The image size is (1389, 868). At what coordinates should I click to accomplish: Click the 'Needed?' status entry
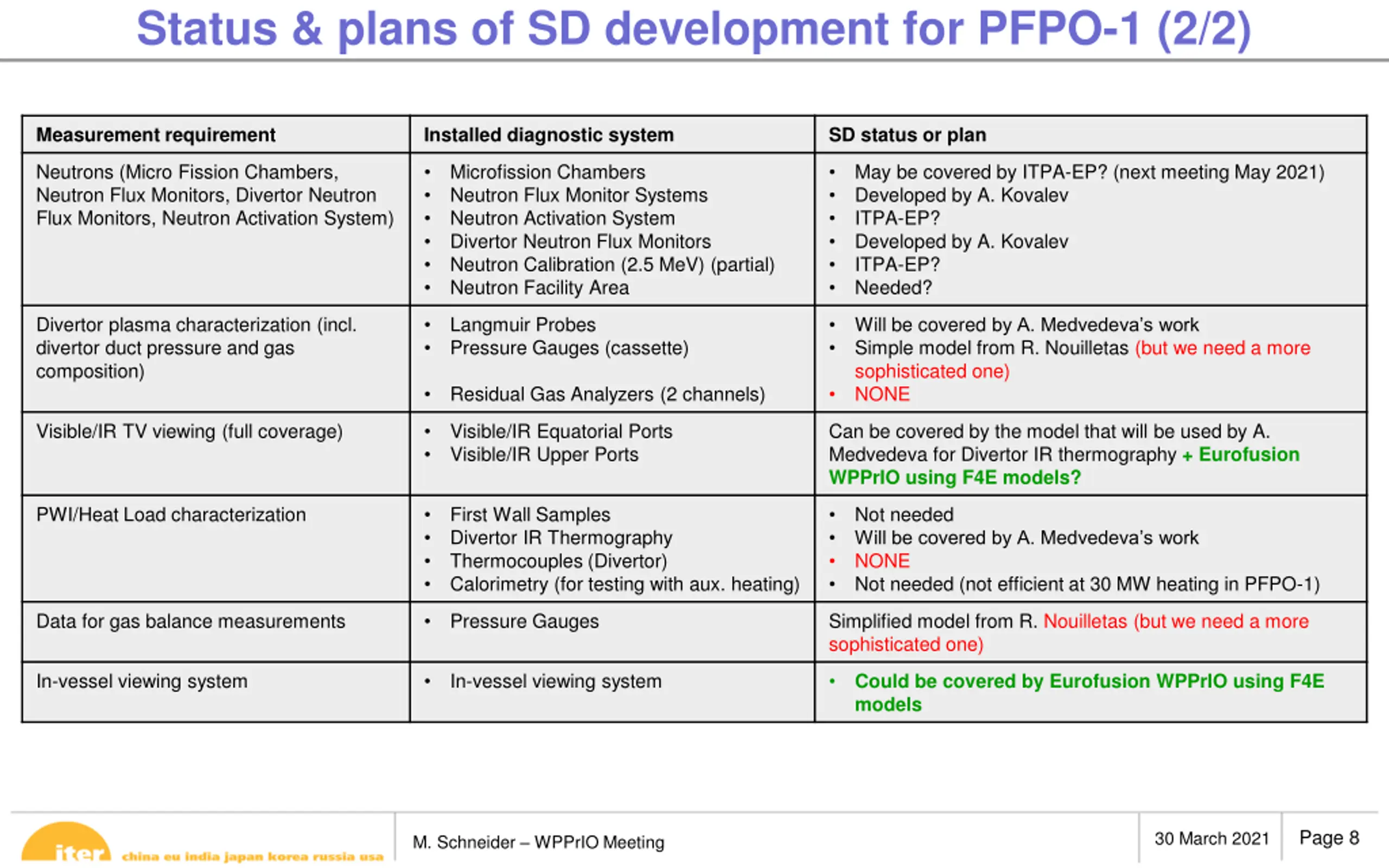point(893,288)
